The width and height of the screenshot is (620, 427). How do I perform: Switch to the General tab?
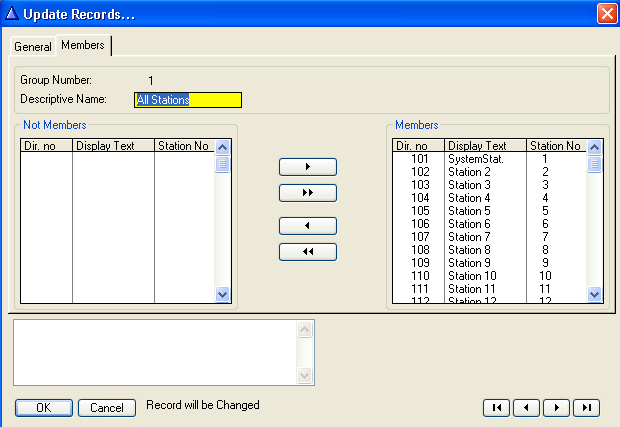[x=33, y=47]
